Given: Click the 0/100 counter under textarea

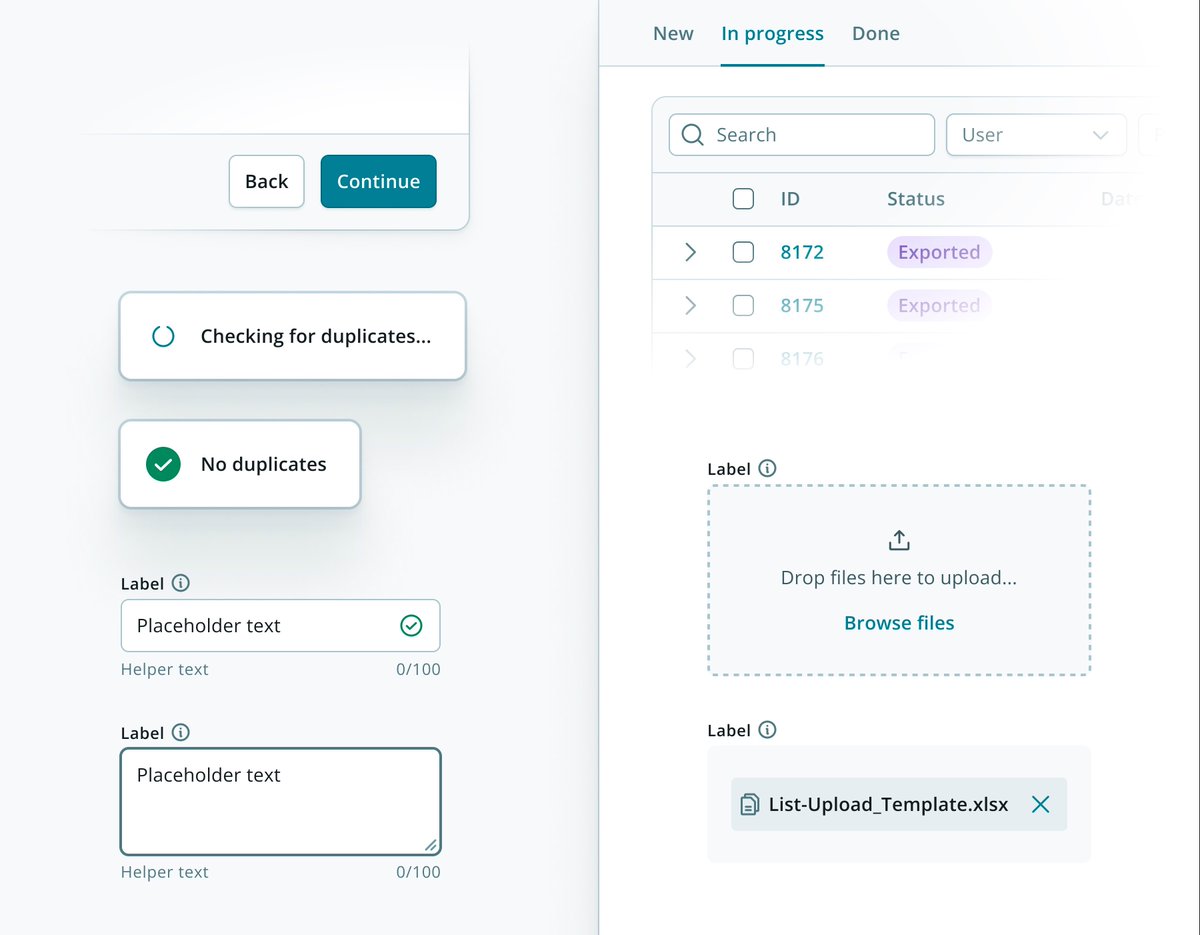Looking at the screenshot, I should pos(418,872).
